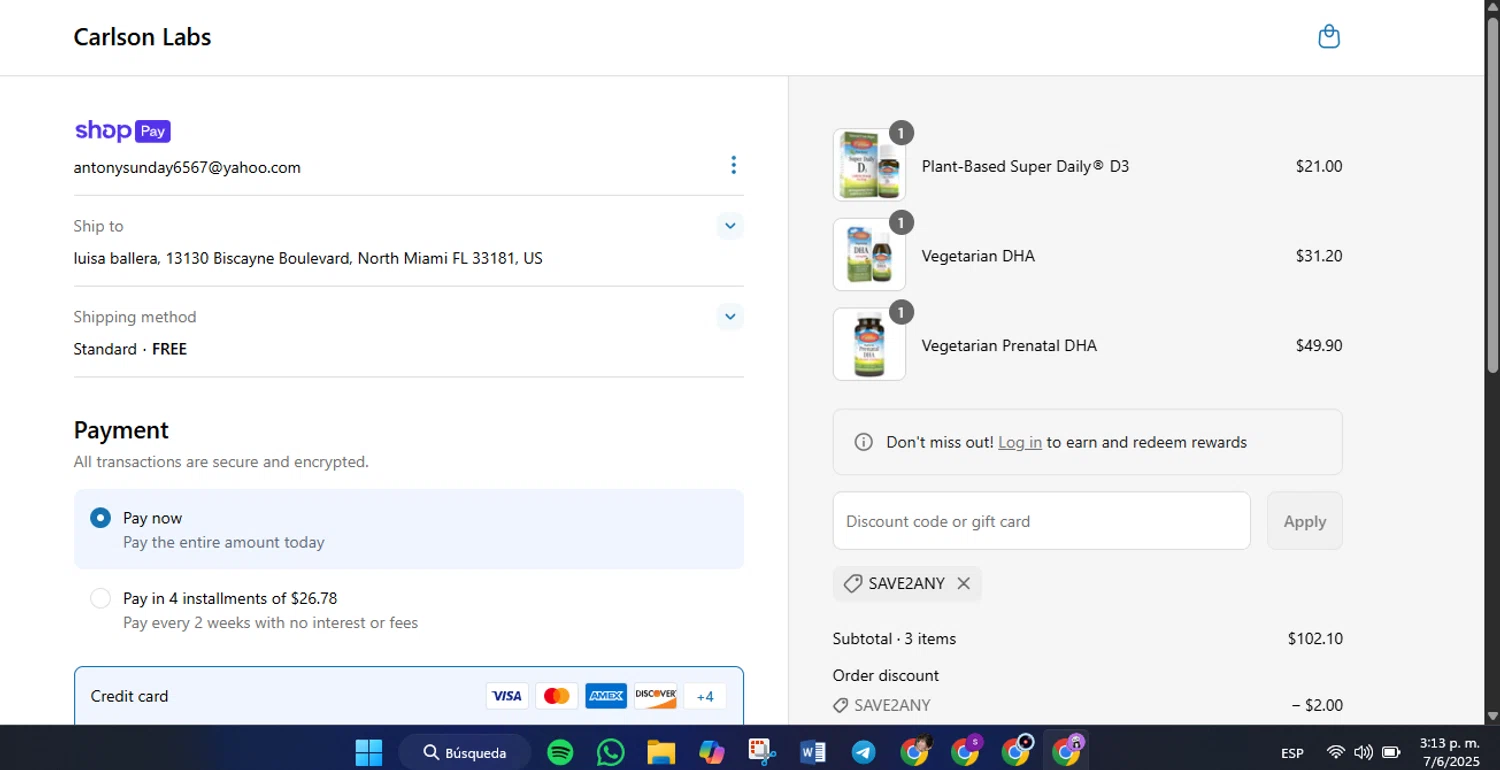Open the Wi-Fi network tray icon
Screen dimensions: 1500x770
point(1335,752)
